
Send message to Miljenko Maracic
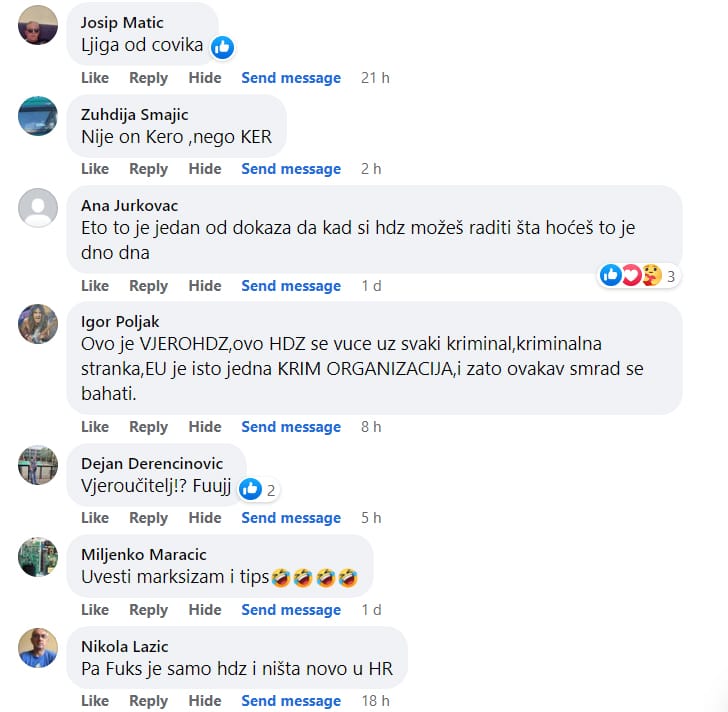pyautogui.click(x=291, y=610)
